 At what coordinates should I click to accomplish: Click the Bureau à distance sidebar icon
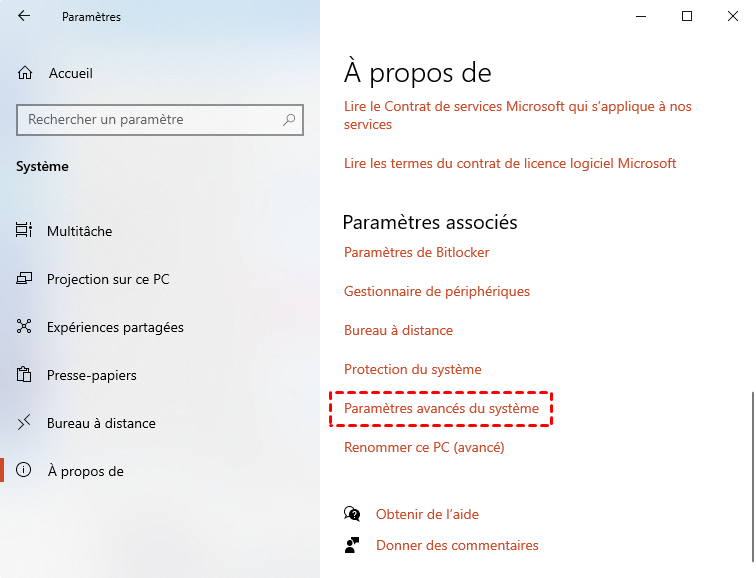tap(24, 422)
